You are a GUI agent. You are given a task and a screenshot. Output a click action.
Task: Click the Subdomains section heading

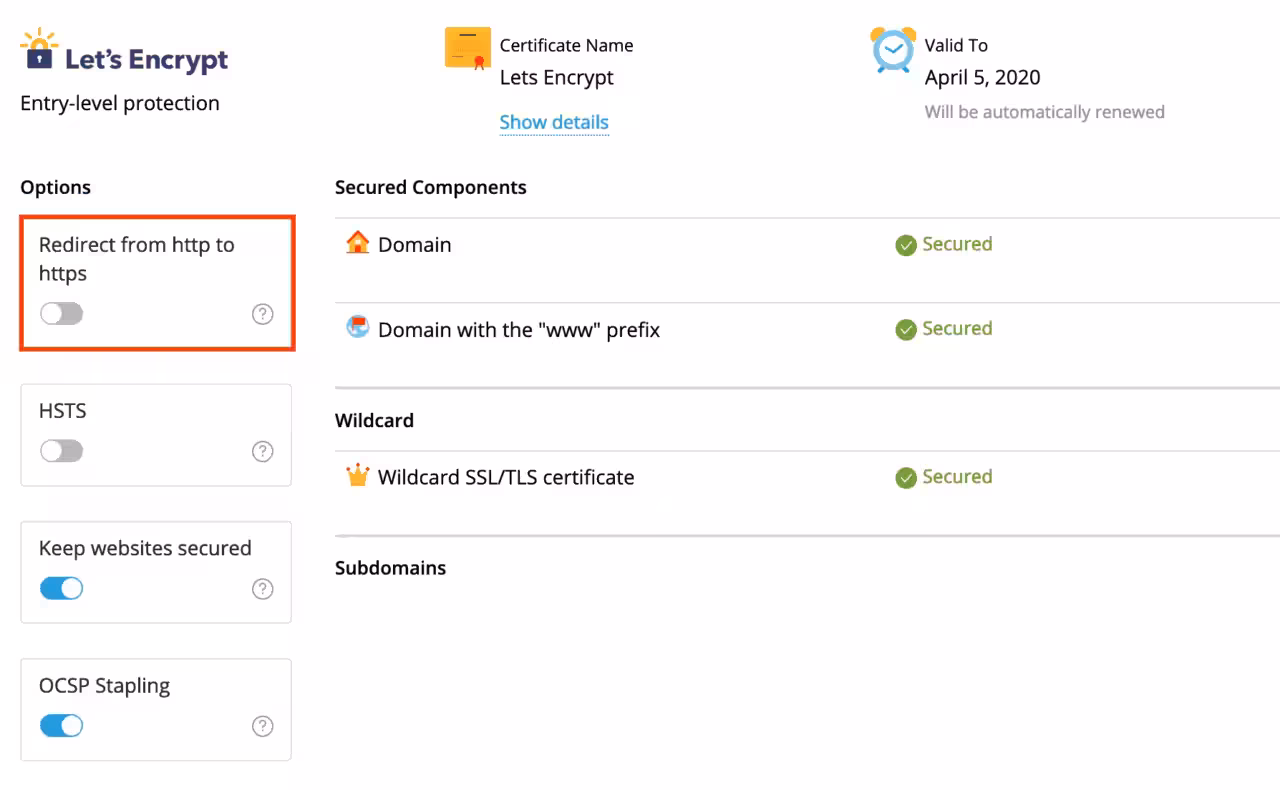click(390, 568)
